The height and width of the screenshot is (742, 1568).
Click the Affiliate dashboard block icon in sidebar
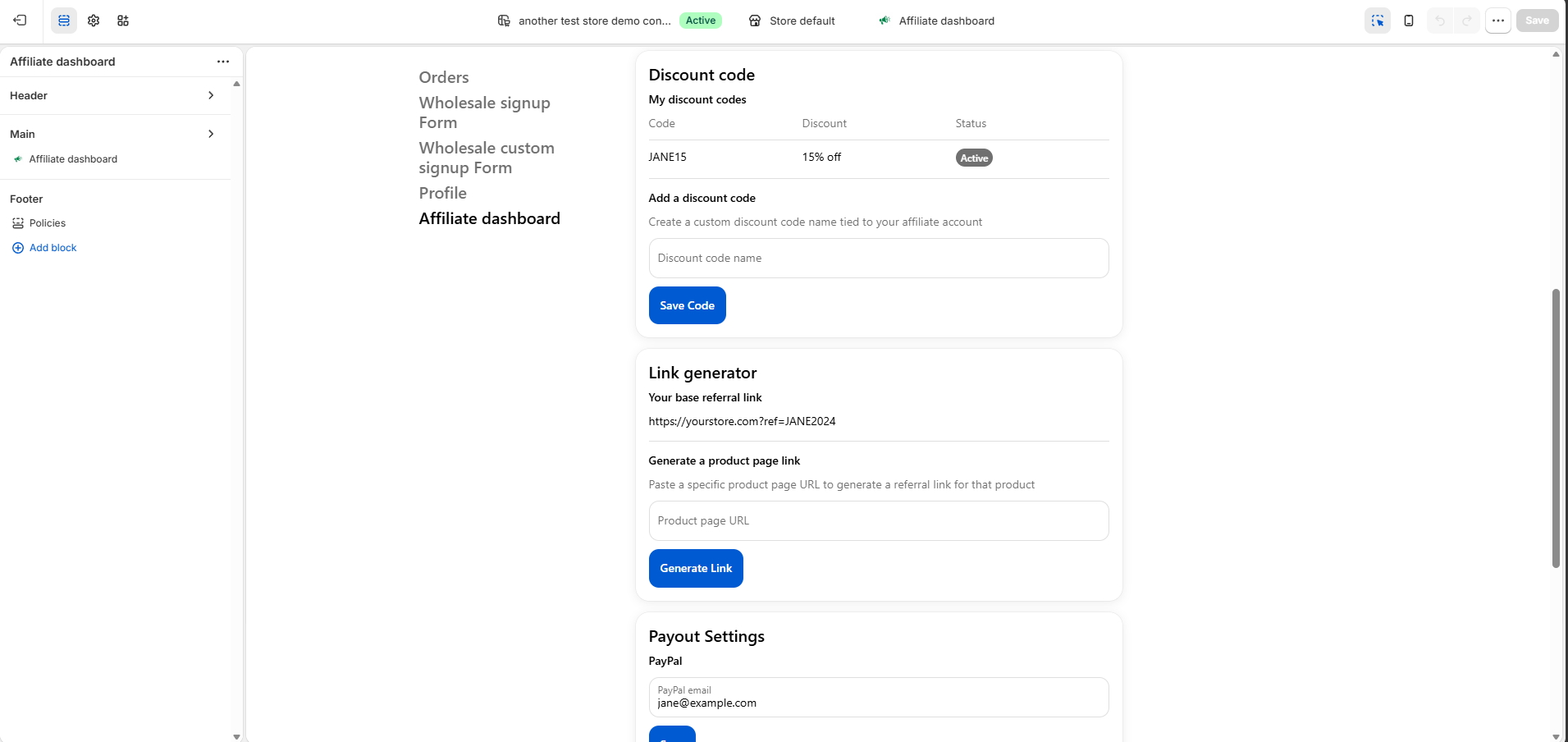[18, 159]
